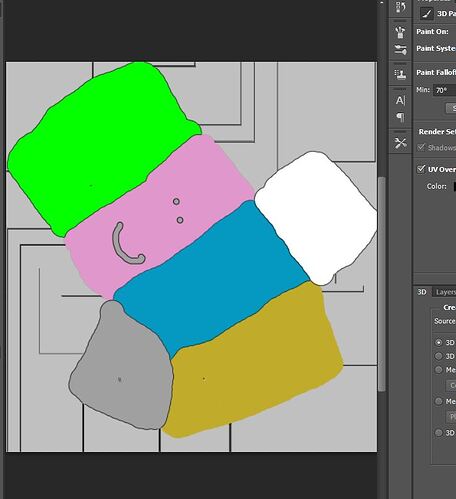Open the Character panel icon

click(x=400, y=100)
